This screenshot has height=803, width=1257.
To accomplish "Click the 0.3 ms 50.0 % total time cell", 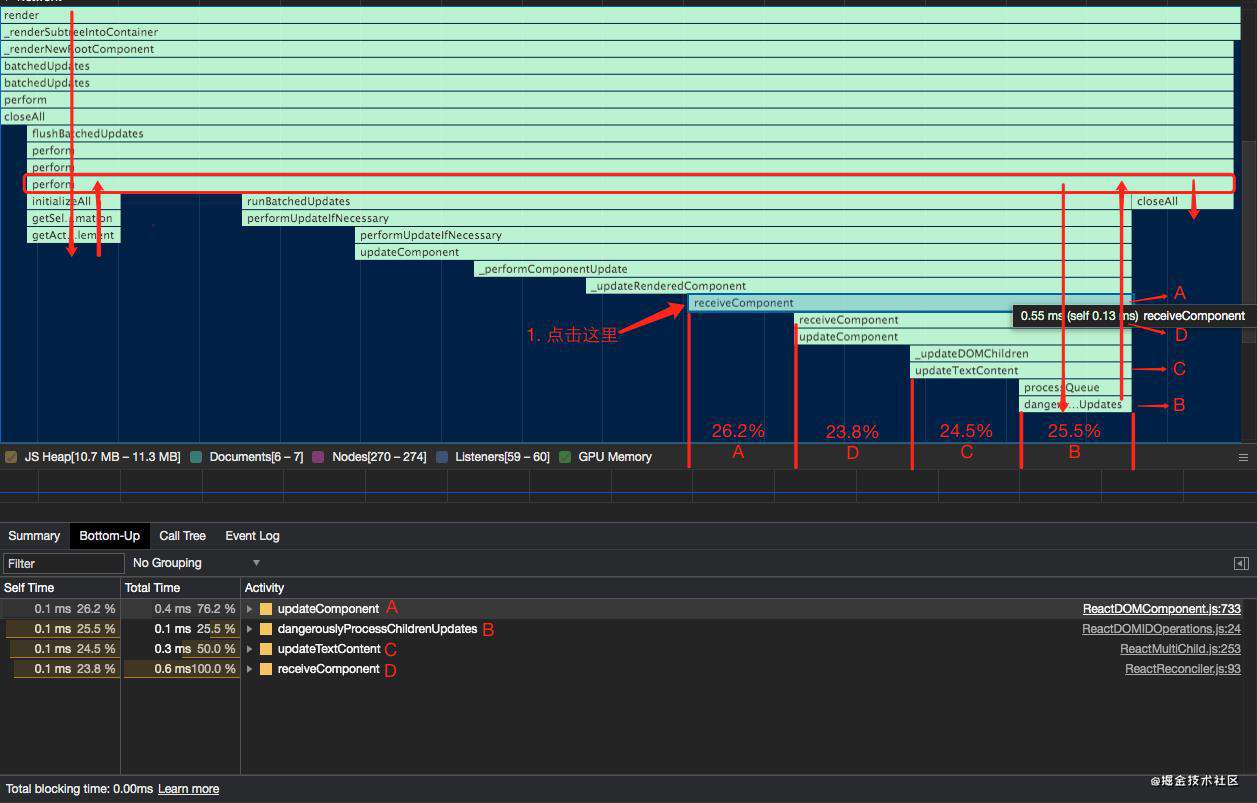I will pos(180,649).
